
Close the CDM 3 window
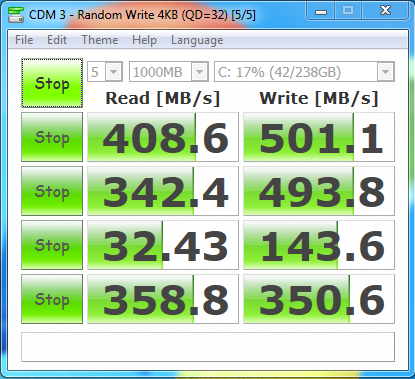tap(385, 11)
